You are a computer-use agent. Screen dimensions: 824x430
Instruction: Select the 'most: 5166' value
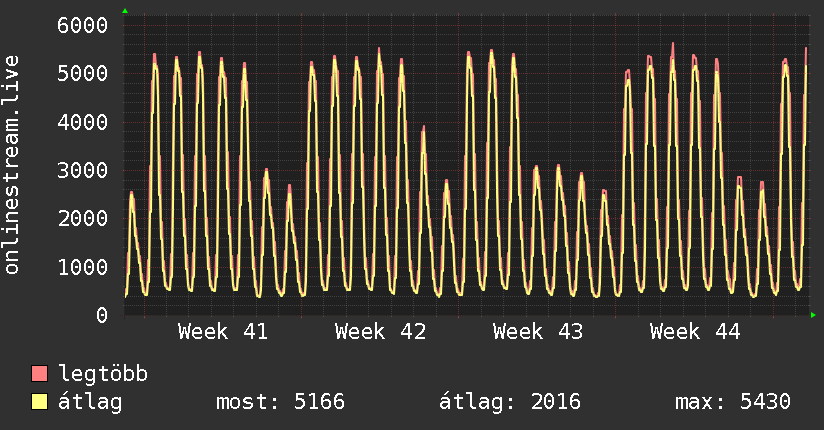(x=281, y=402)
